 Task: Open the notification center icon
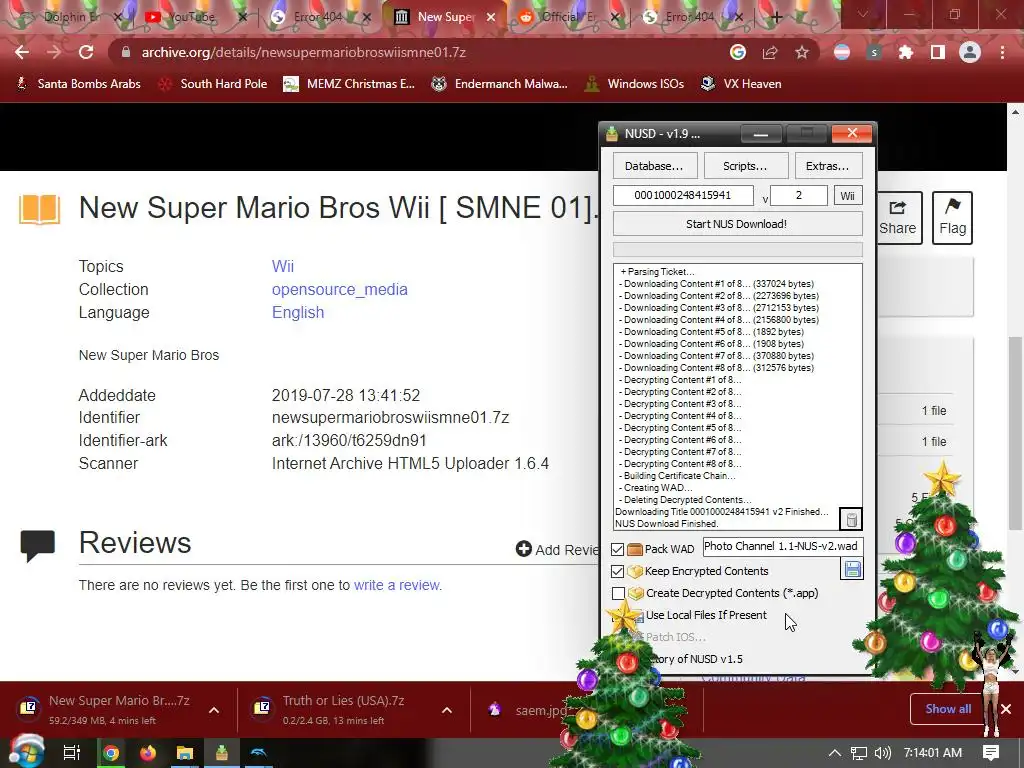click(x=991, y=753)
